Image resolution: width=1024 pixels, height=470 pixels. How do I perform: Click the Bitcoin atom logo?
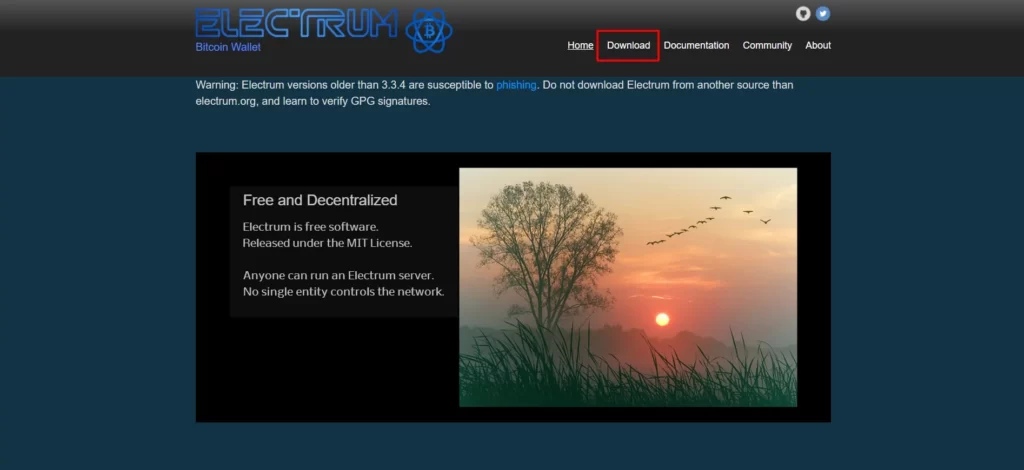430,31
